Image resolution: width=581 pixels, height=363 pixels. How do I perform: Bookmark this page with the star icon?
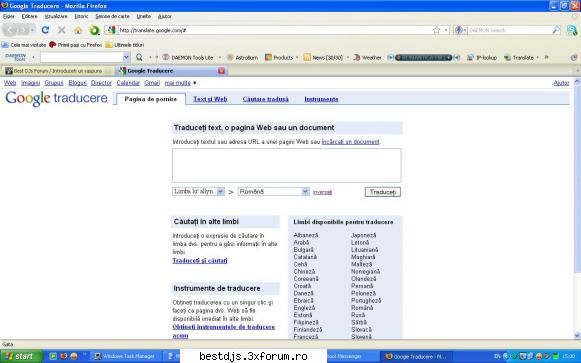[x=436, y=30]
